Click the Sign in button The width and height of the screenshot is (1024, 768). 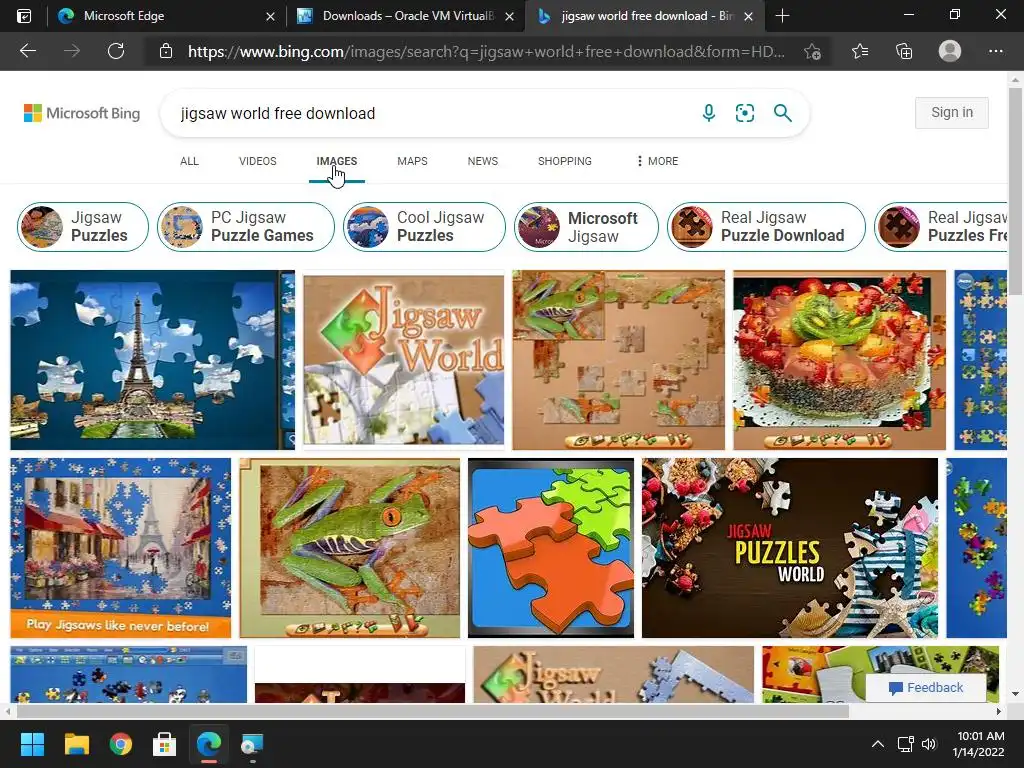tap(952, 112)
